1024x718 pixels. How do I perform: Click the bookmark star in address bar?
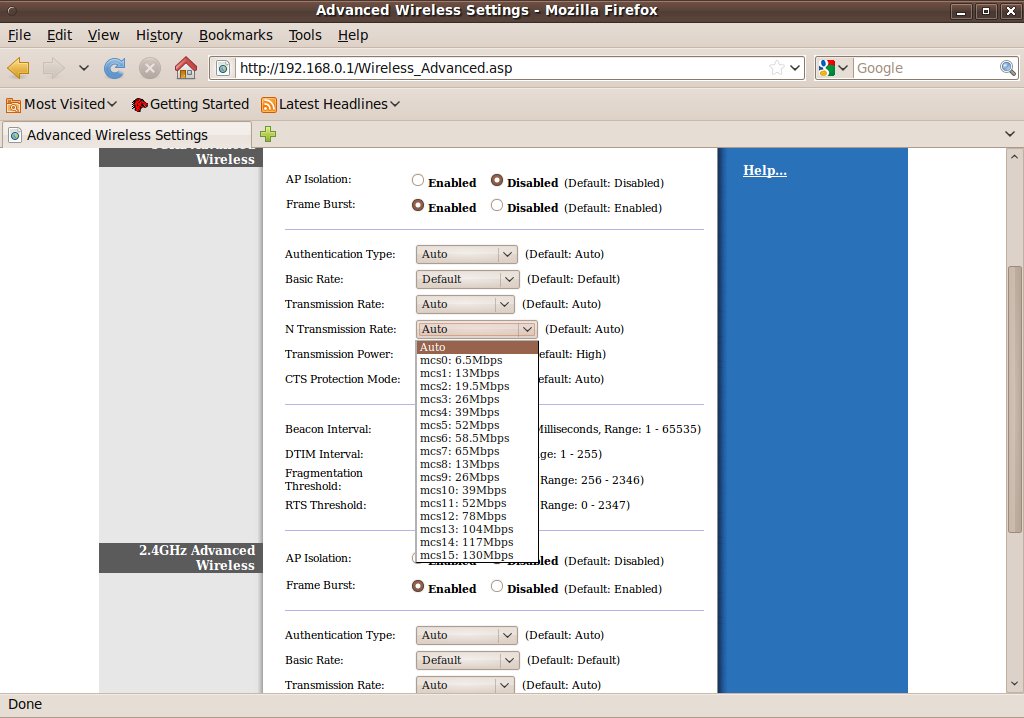click(x=776, y=68)
